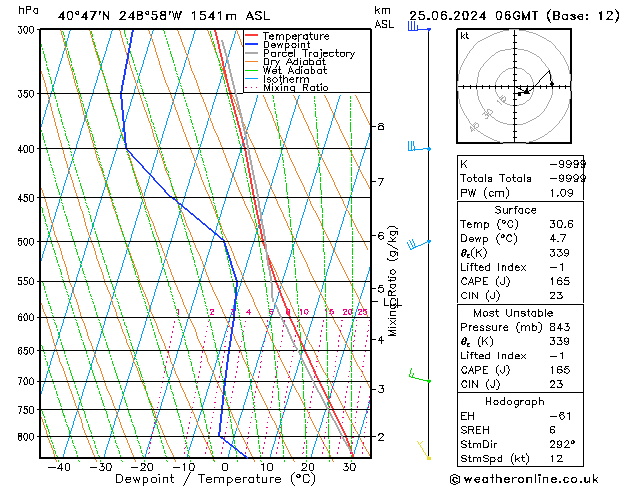Click the wind barb at 400 hPa
The height and width of the screenshot is (486, 629).
tap(414, 147)
